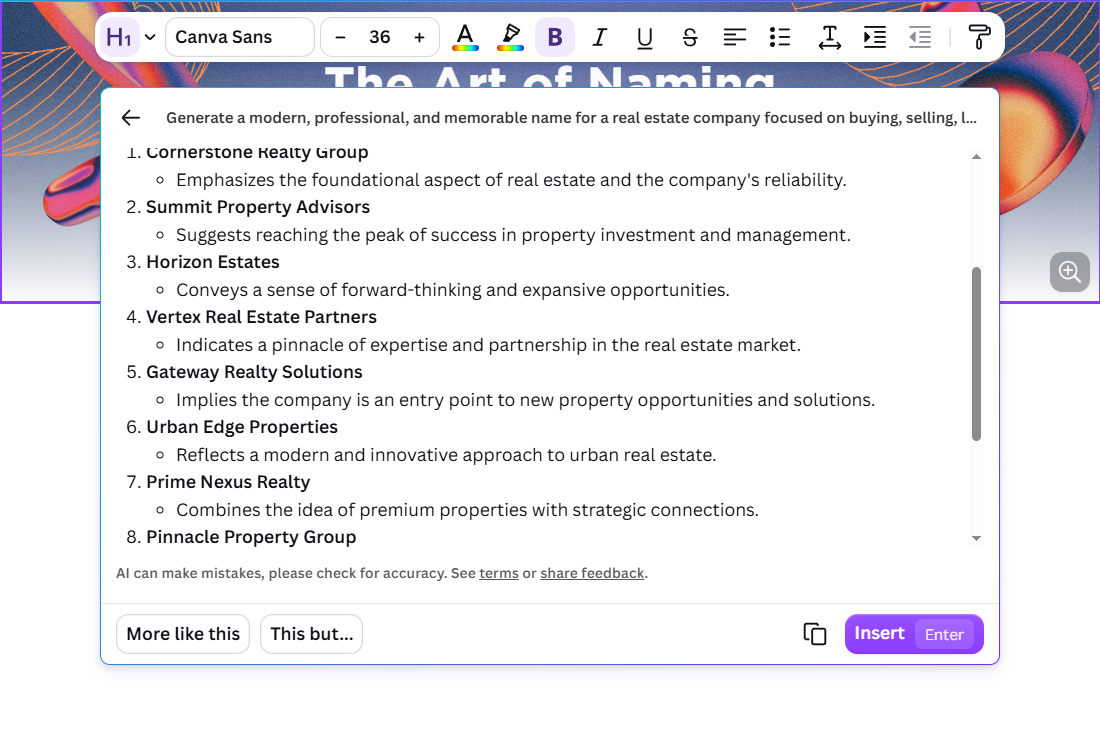The width and height of the screenshot is (1100, 735).
Task: Decrease font size with minus button
Action: pos(340,37)
